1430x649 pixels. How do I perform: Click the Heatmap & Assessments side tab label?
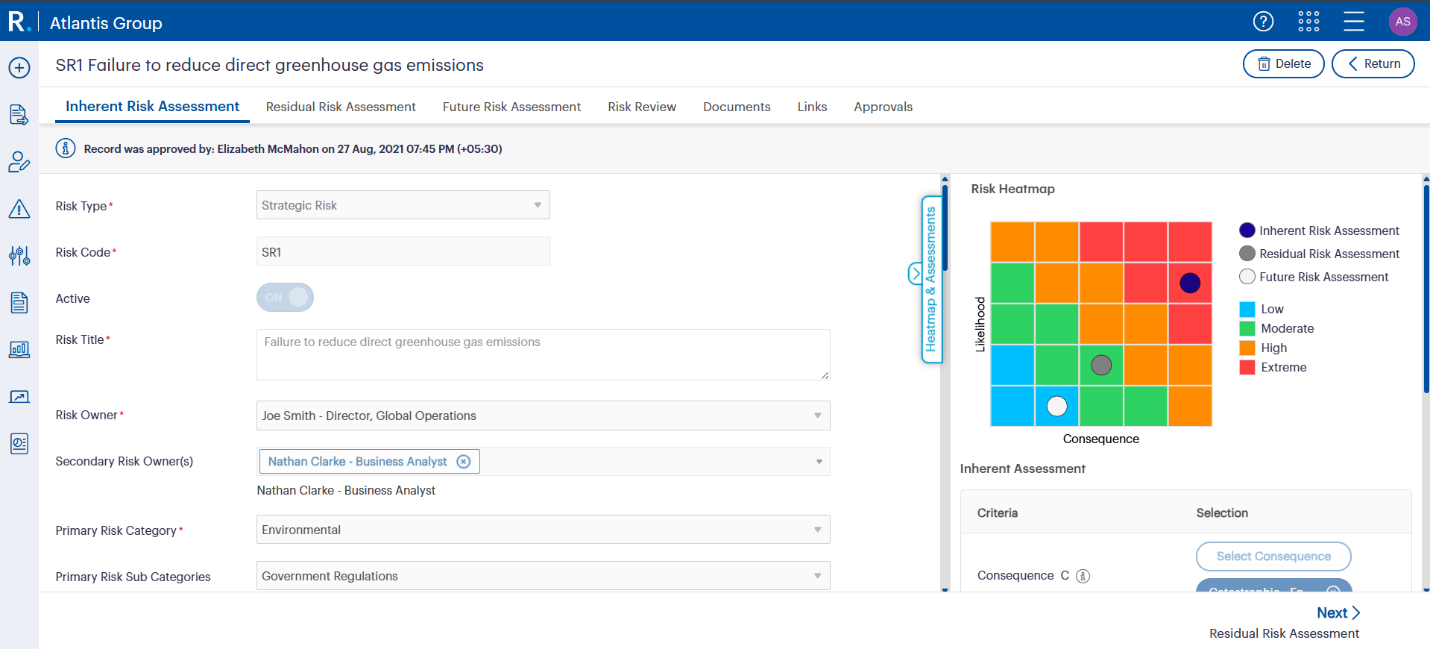[x=931, y=279]
